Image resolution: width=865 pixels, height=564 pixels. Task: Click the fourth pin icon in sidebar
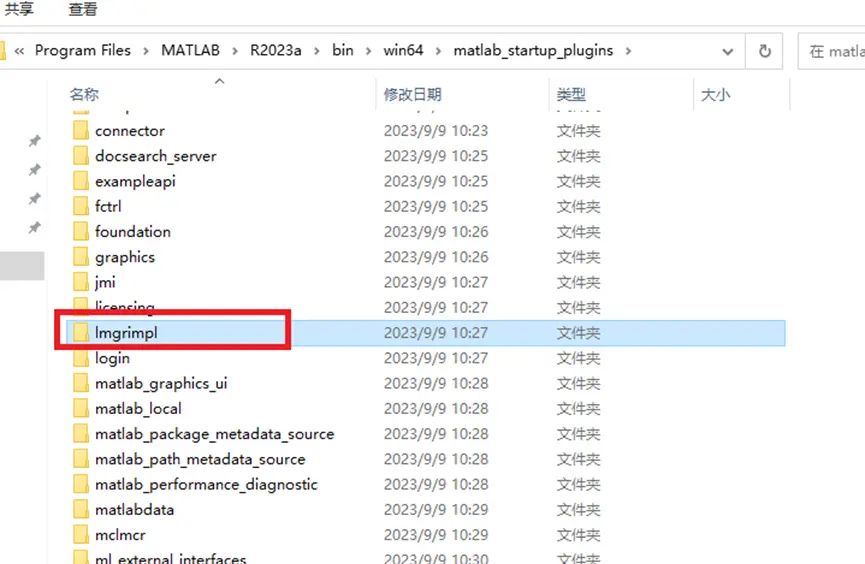(x=34, y=227)
